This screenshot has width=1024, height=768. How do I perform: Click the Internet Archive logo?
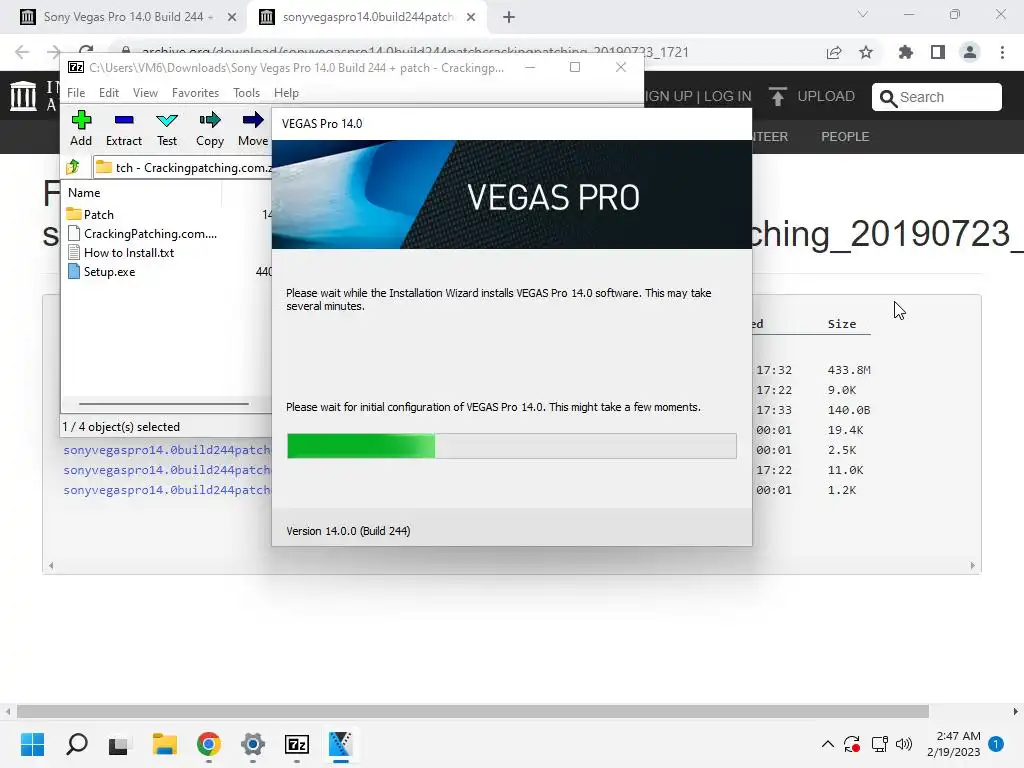click(24, 96)
